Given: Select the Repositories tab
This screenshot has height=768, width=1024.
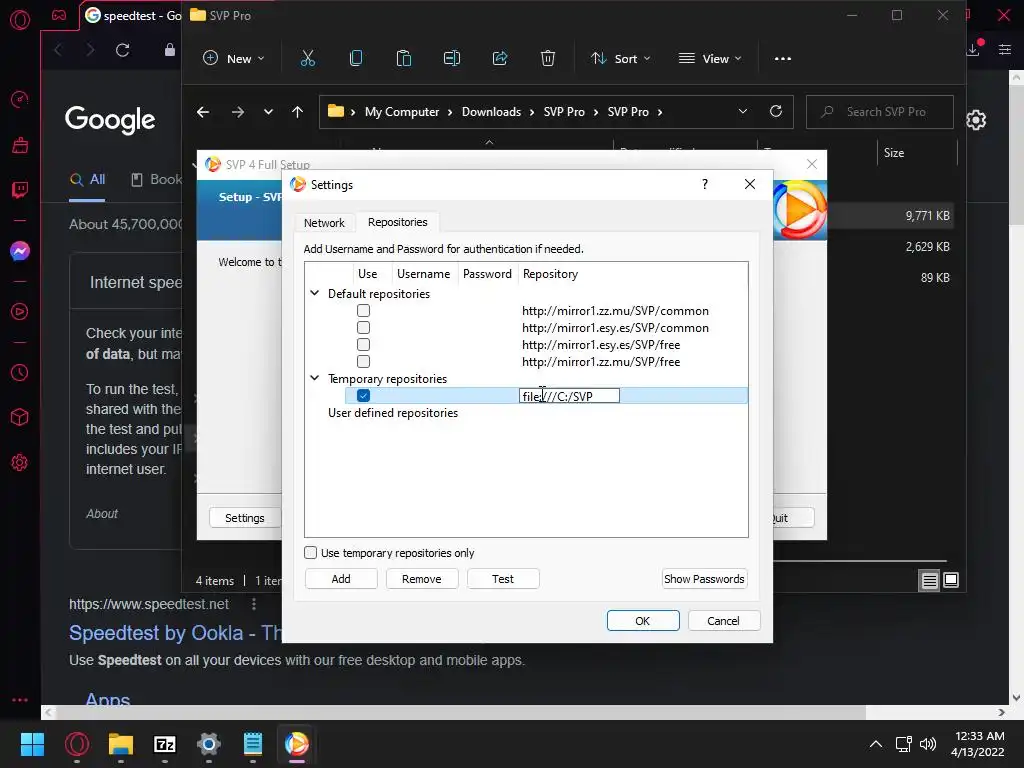Looking at the screenshot, I should pyautogui.click(x=398, y=222).
